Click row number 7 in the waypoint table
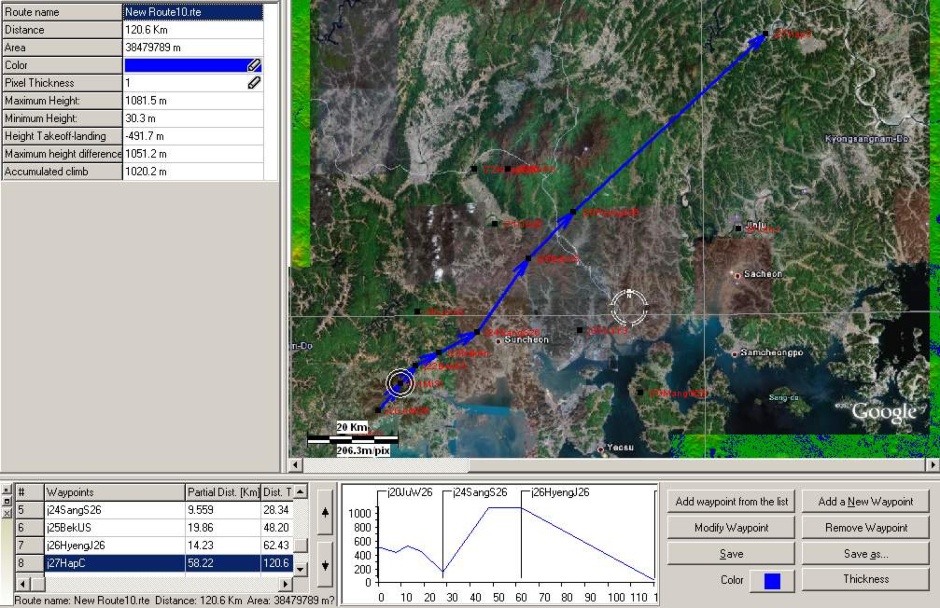Screen dimensions: 940x608 [29, 545]
